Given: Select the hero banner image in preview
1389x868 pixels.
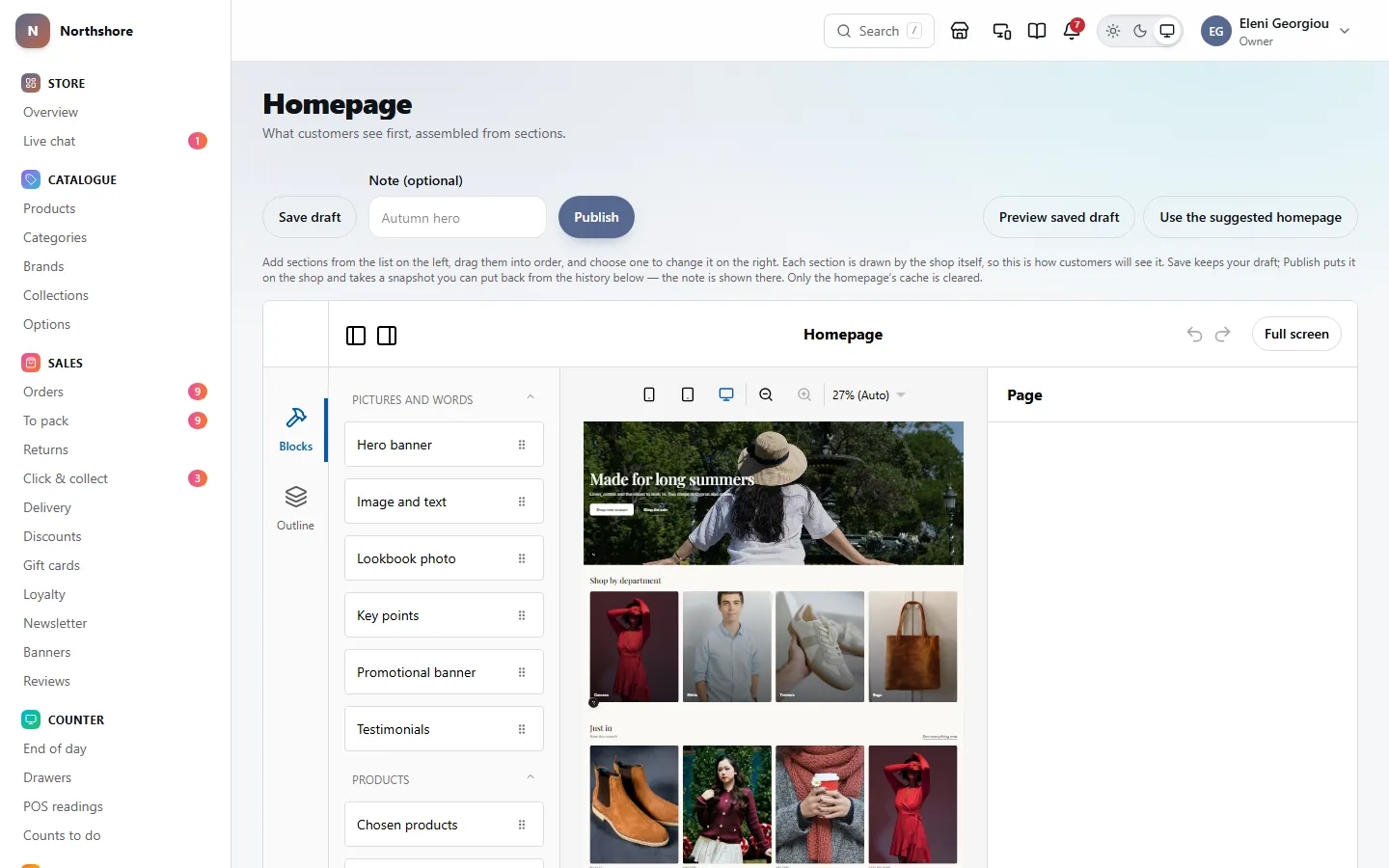Looking at the screenshot, I should (x=774, y=493).
